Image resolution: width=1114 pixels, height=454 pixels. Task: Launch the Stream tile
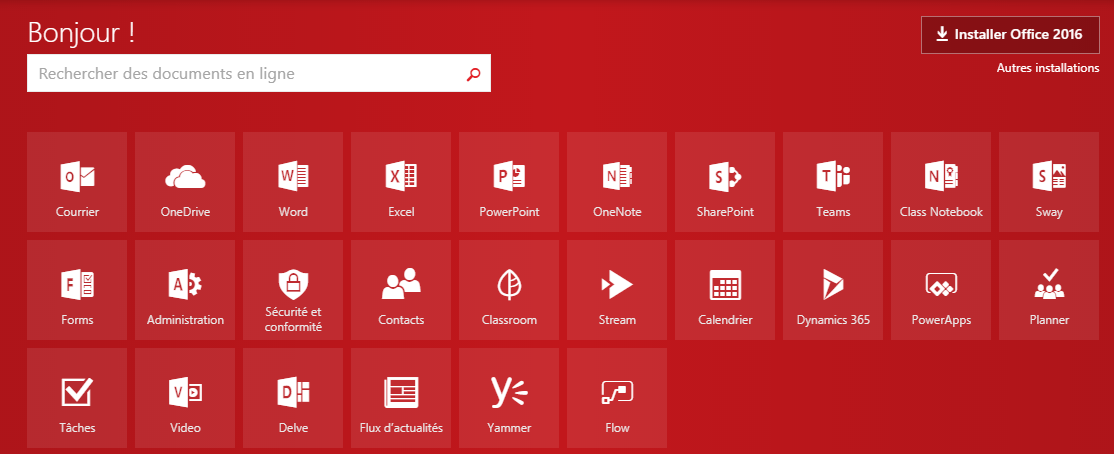point(617,290)
